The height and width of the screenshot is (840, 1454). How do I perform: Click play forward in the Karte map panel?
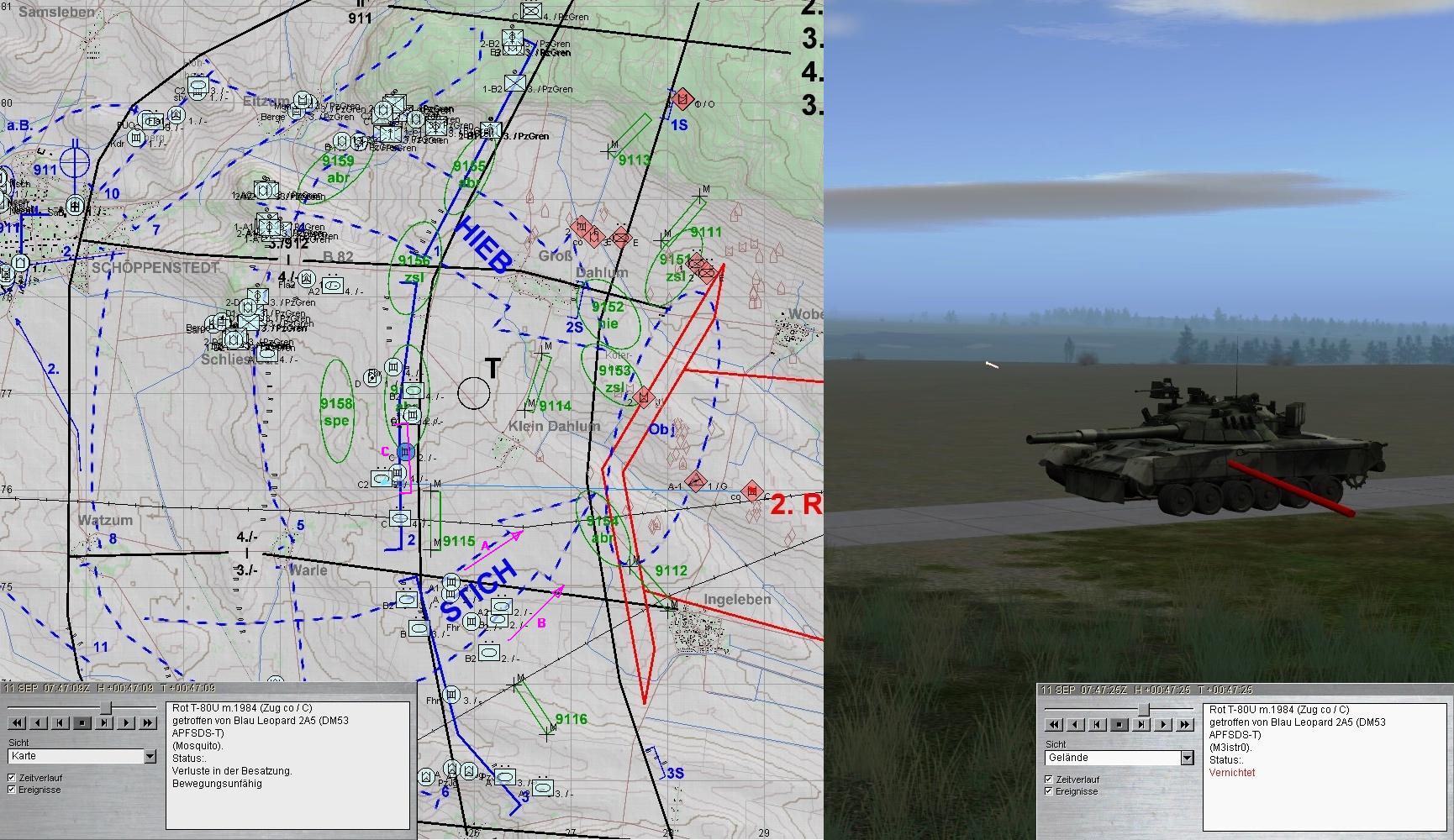click(126, 722)
